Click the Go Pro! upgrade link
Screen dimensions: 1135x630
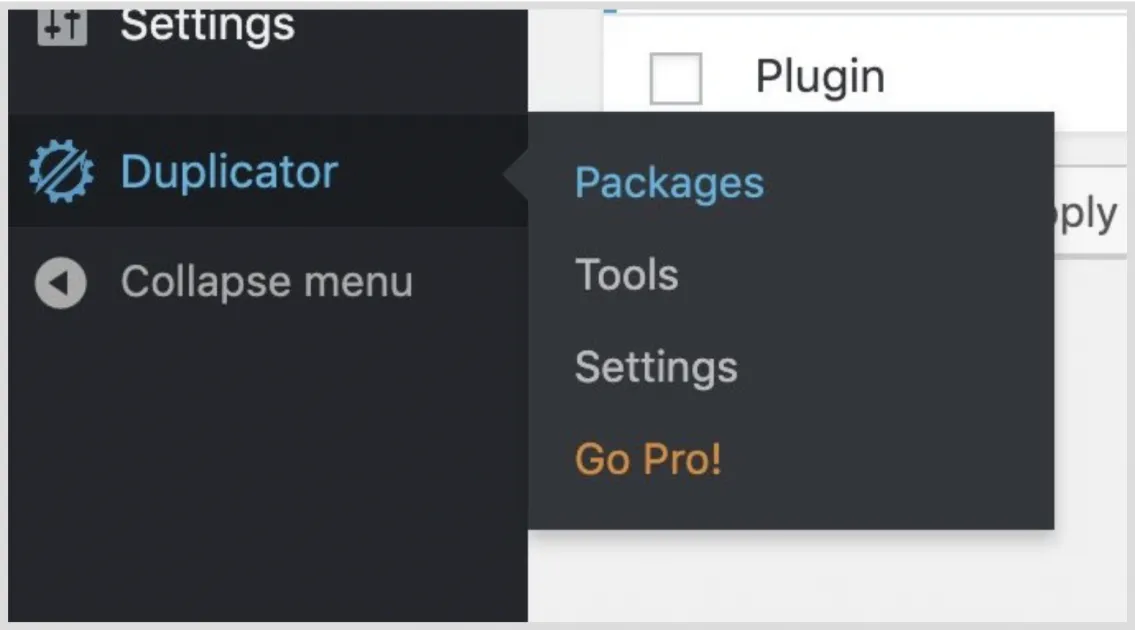tap(648, 460)
